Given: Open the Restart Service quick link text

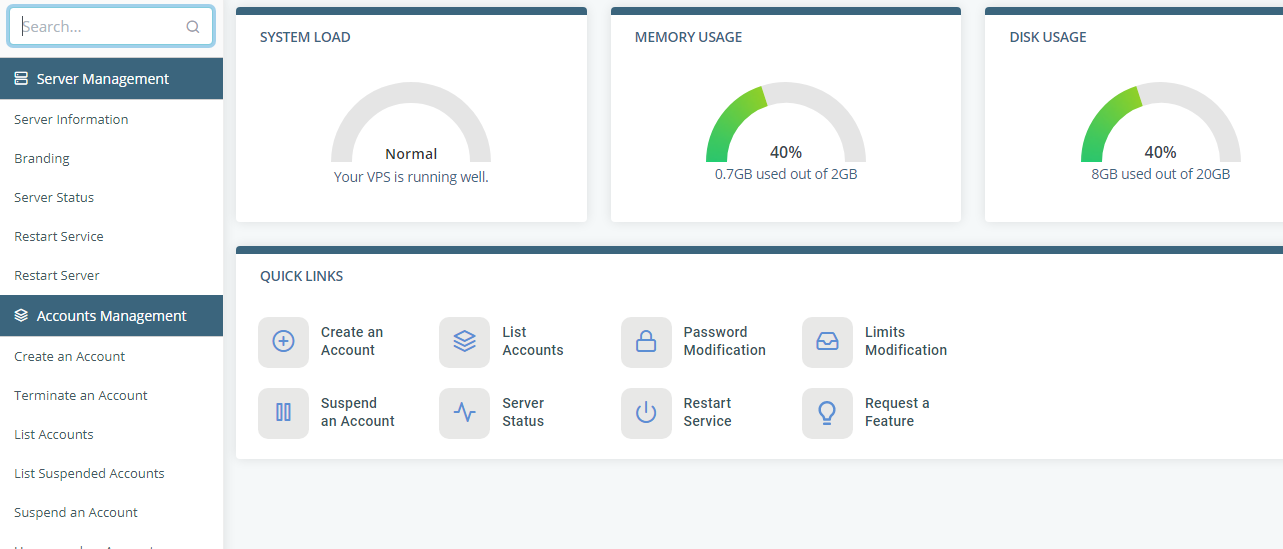Looking at the screenshot, I should click(708, 412).
